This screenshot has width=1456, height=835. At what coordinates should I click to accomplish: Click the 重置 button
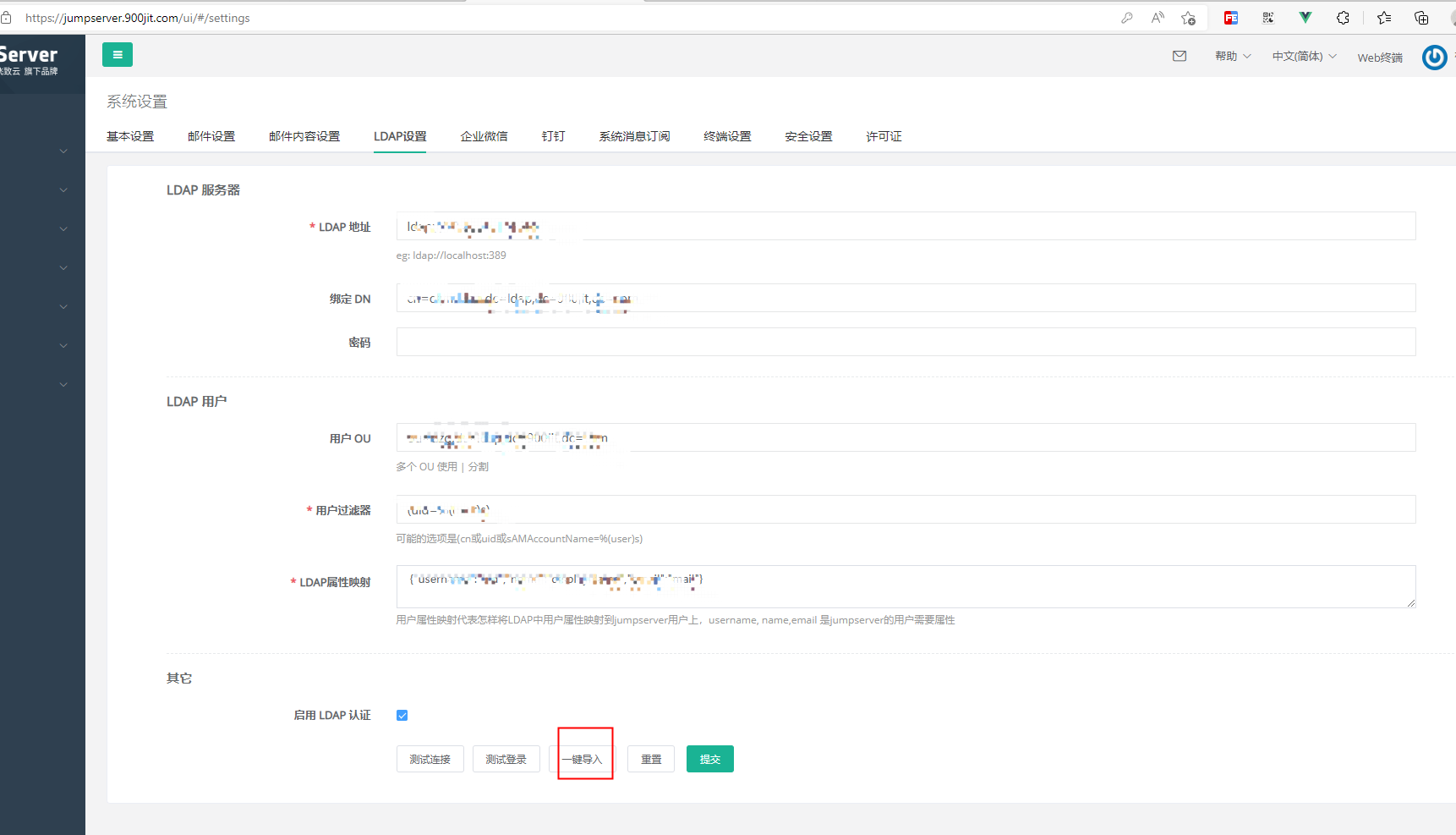point(651,760)
